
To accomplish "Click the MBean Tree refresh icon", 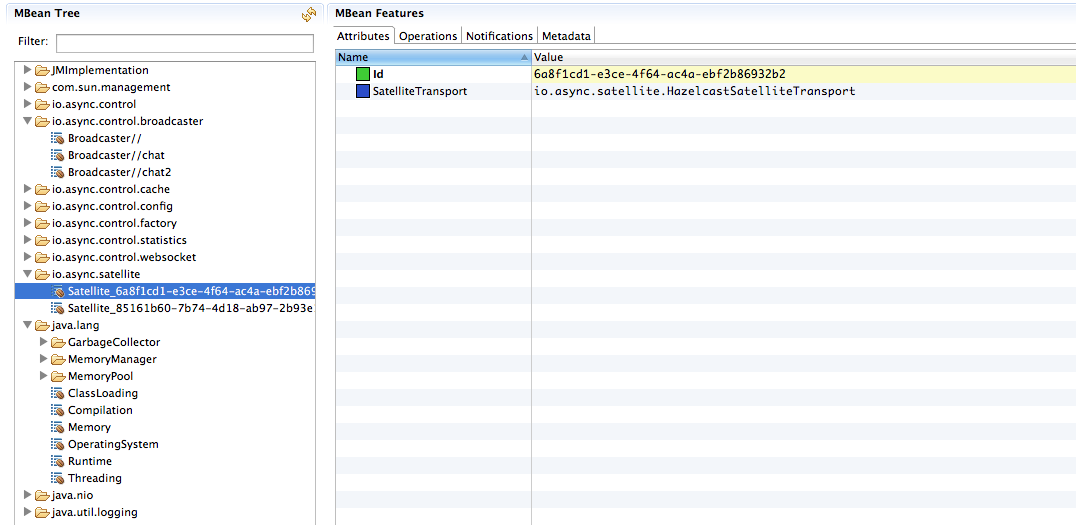I will [309, 14].
